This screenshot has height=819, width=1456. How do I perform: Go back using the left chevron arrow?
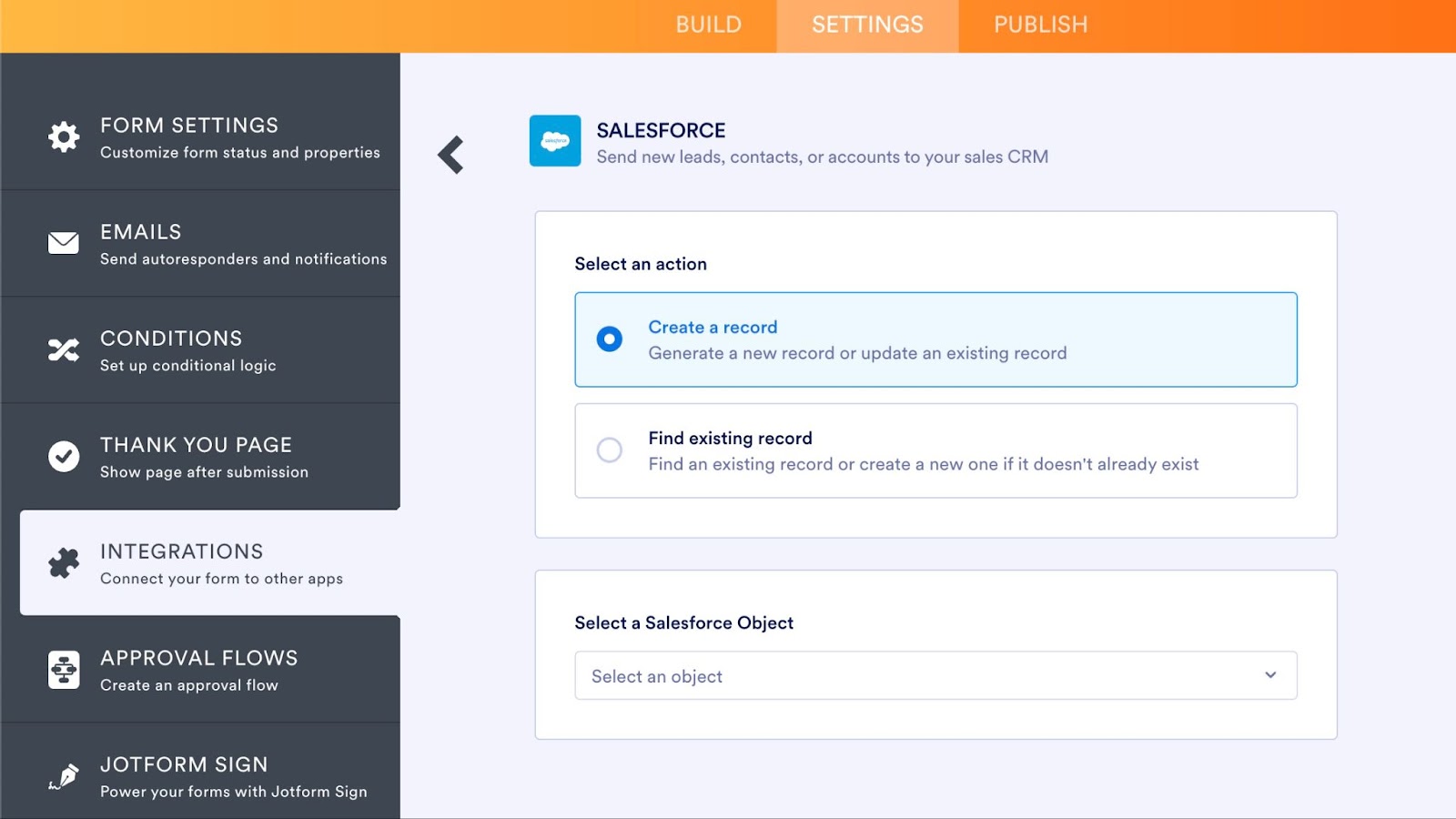(451, 155)
